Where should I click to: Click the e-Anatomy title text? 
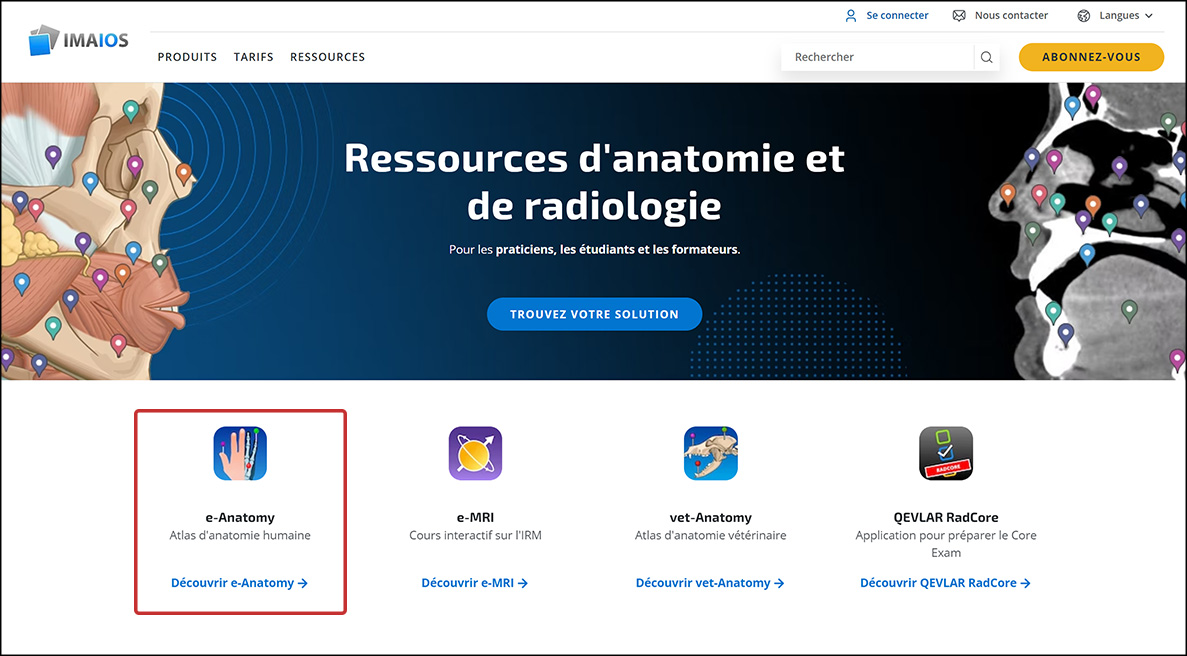point(240,518)
